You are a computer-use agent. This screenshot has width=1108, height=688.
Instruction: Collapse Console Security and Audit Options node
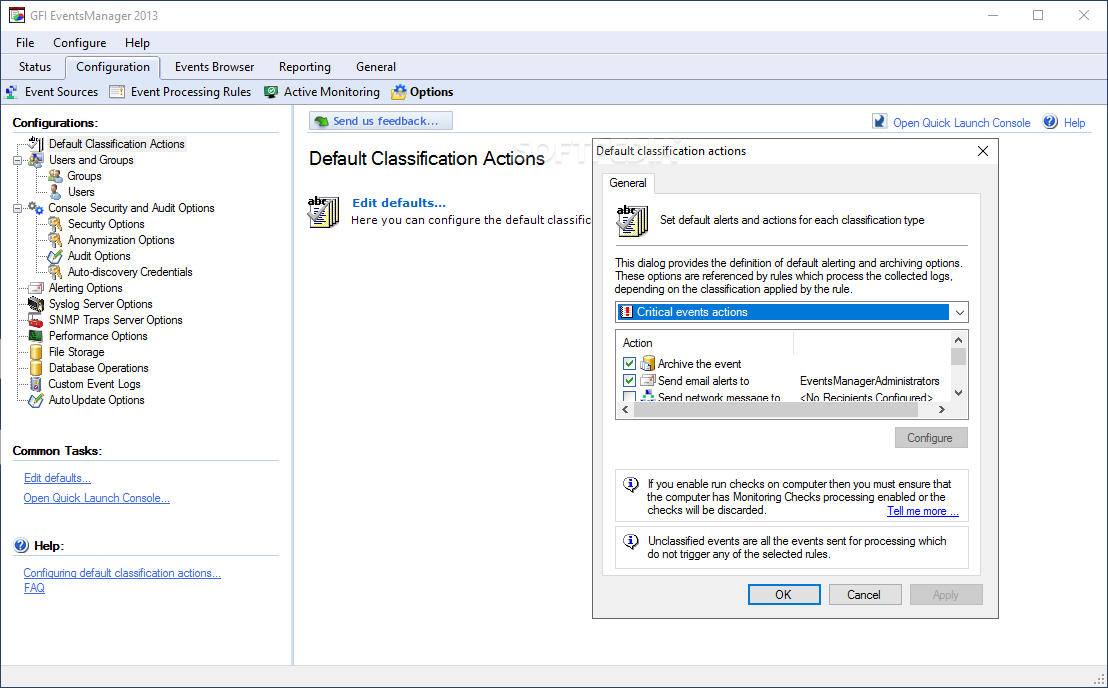18,208
